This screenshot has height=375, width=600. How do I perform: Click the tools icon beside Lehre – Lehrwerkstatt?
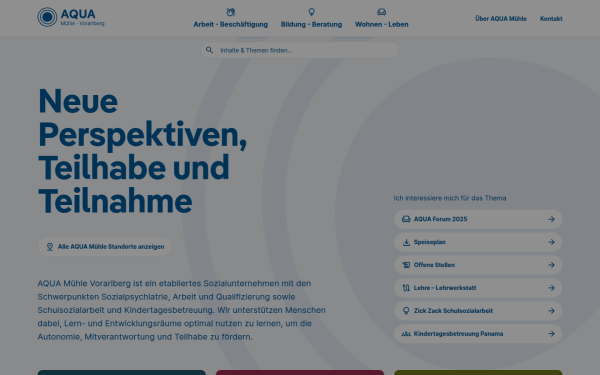(x=406, y=288)
